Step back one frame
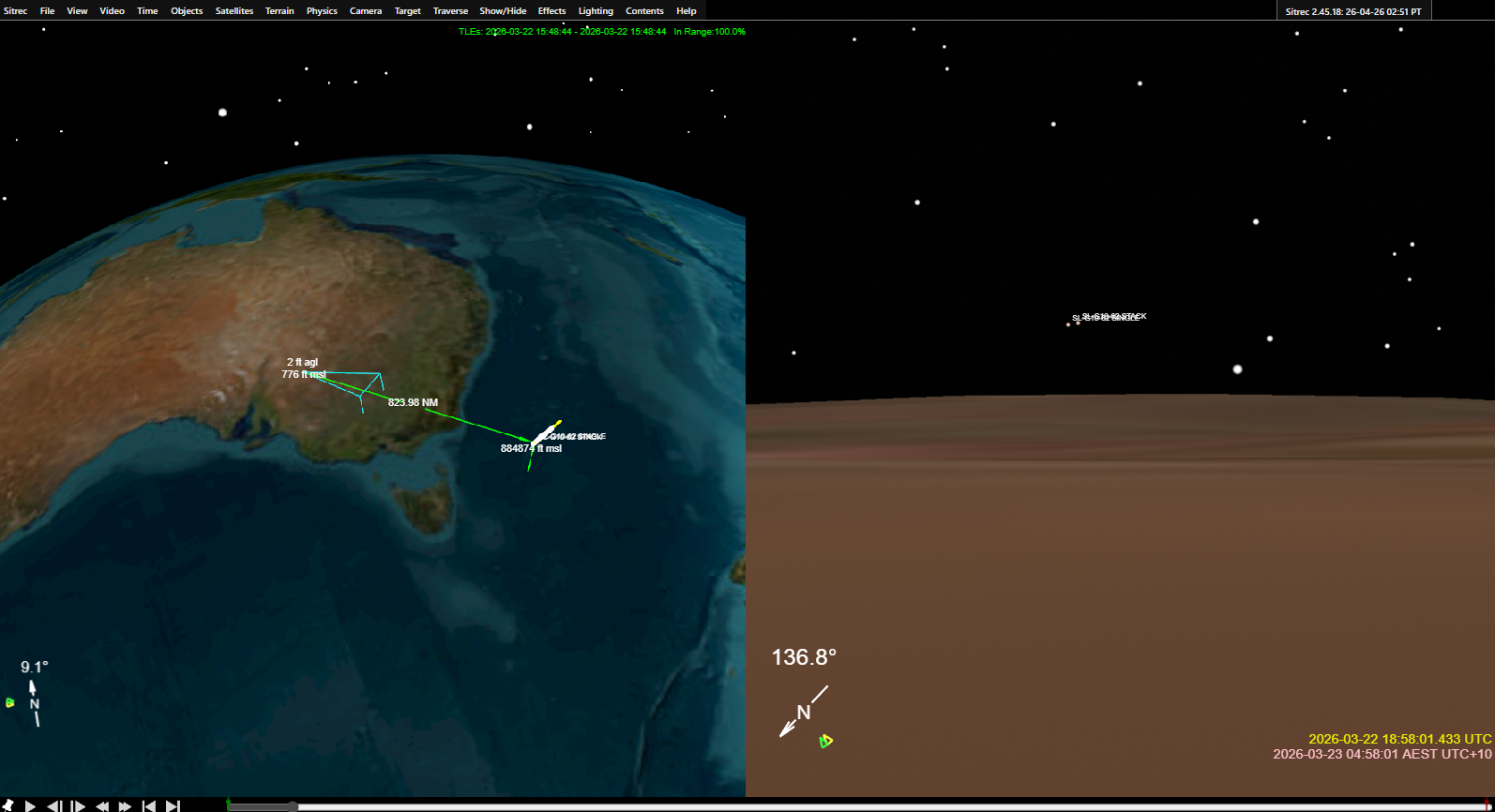This screenshot has width=1495, height=812. point(54,805)
